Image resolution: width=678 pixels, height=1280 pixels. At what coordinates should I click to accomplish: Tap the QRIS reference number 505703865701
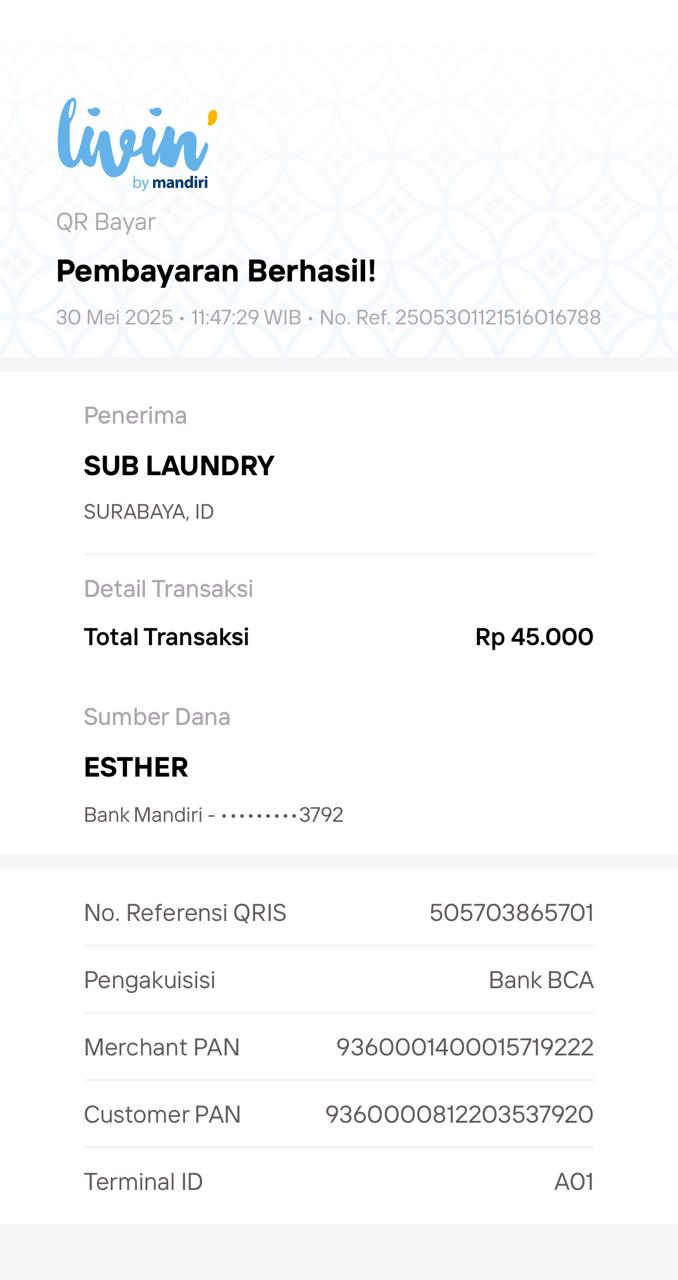pyautogui.click(x=511, y=913)
